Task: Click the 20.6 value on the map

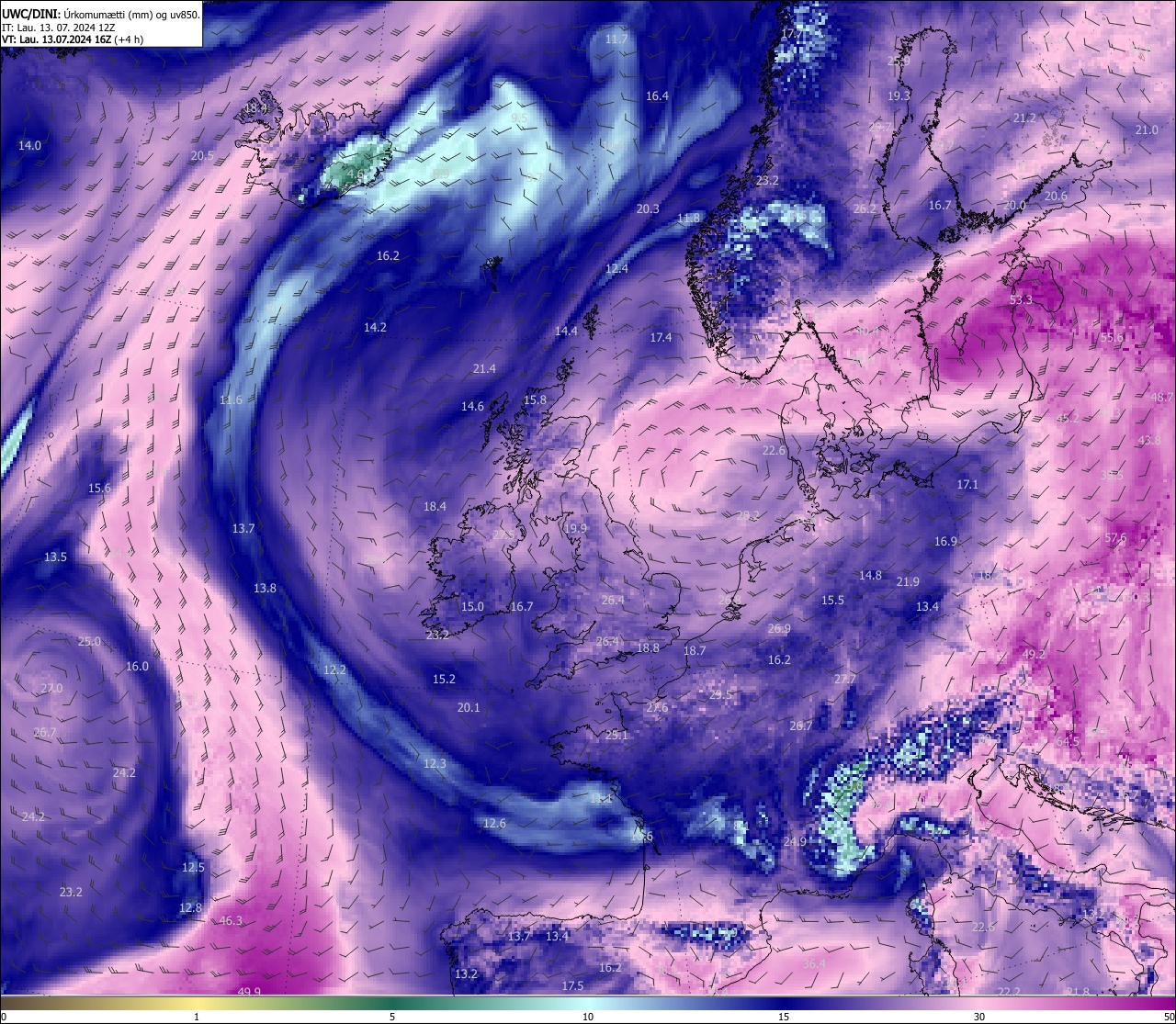Action: (1056, 196)
